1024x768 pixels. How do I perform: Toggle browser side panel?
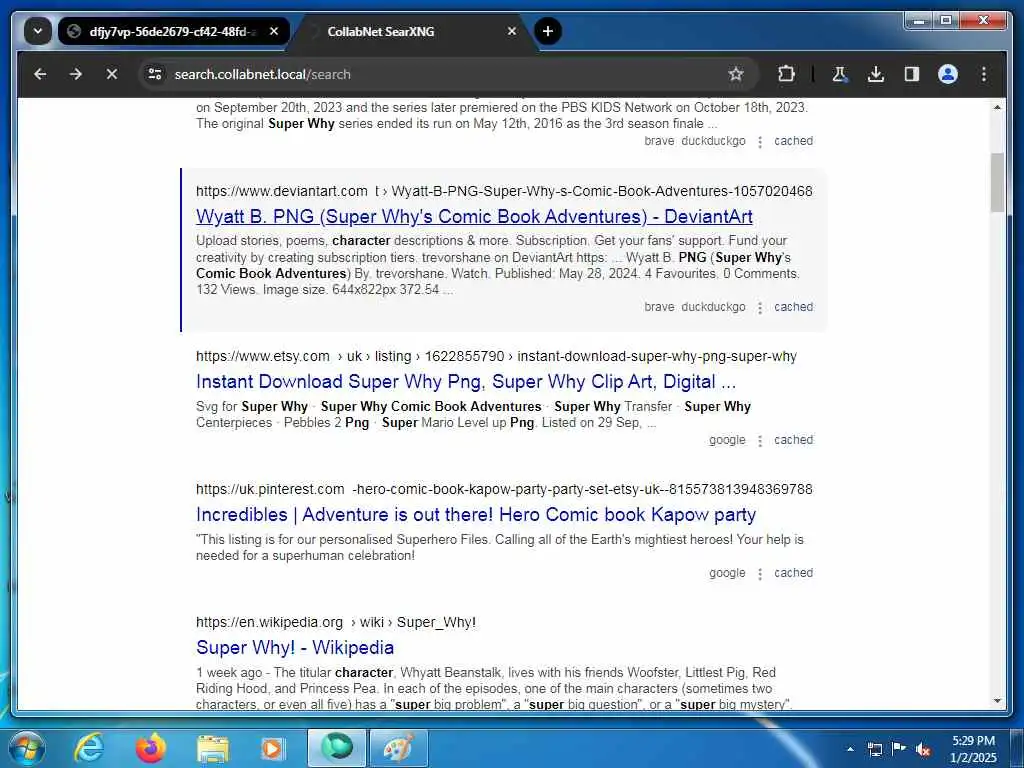pyautogui.click(x=912, y=74)
